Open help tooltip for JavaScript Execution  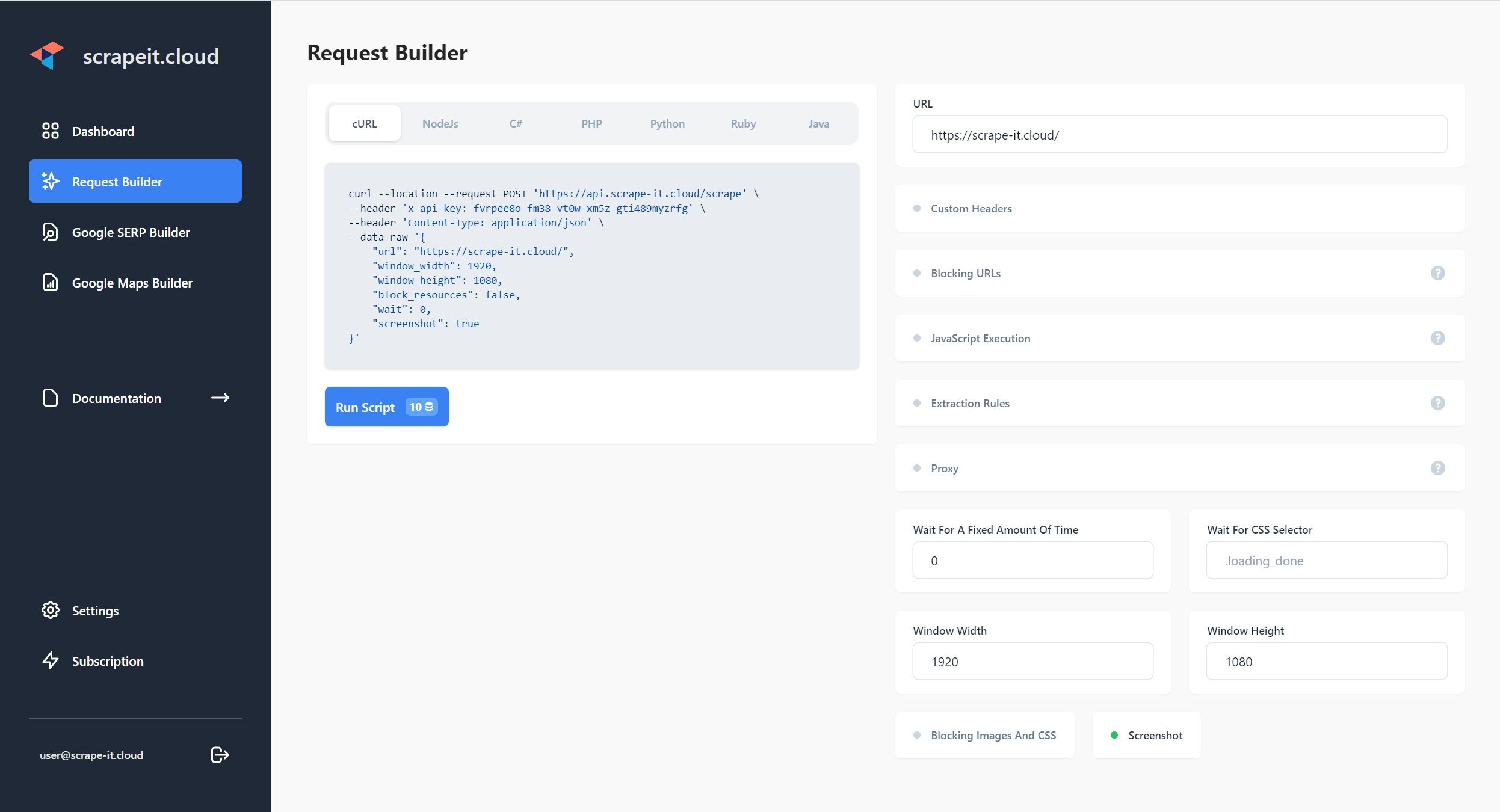1437,338
